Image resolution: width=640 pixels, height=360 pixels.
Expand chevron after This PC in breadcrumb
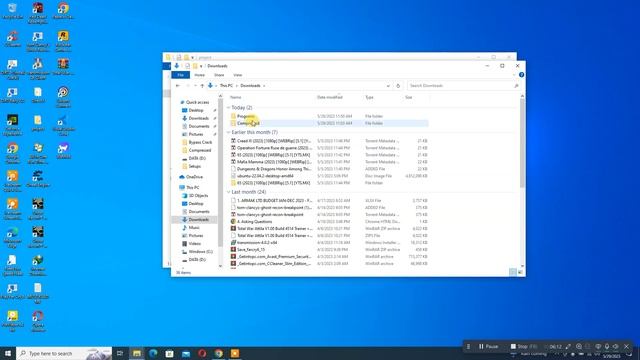236,86
